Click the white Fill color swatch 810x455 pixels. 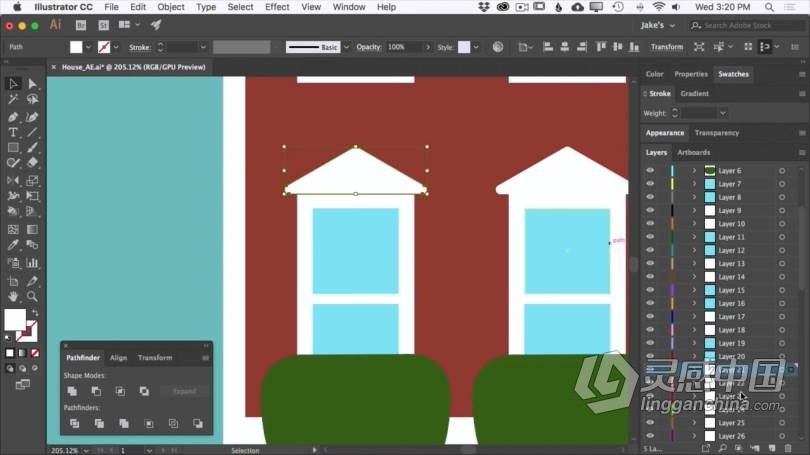point(77,47)
